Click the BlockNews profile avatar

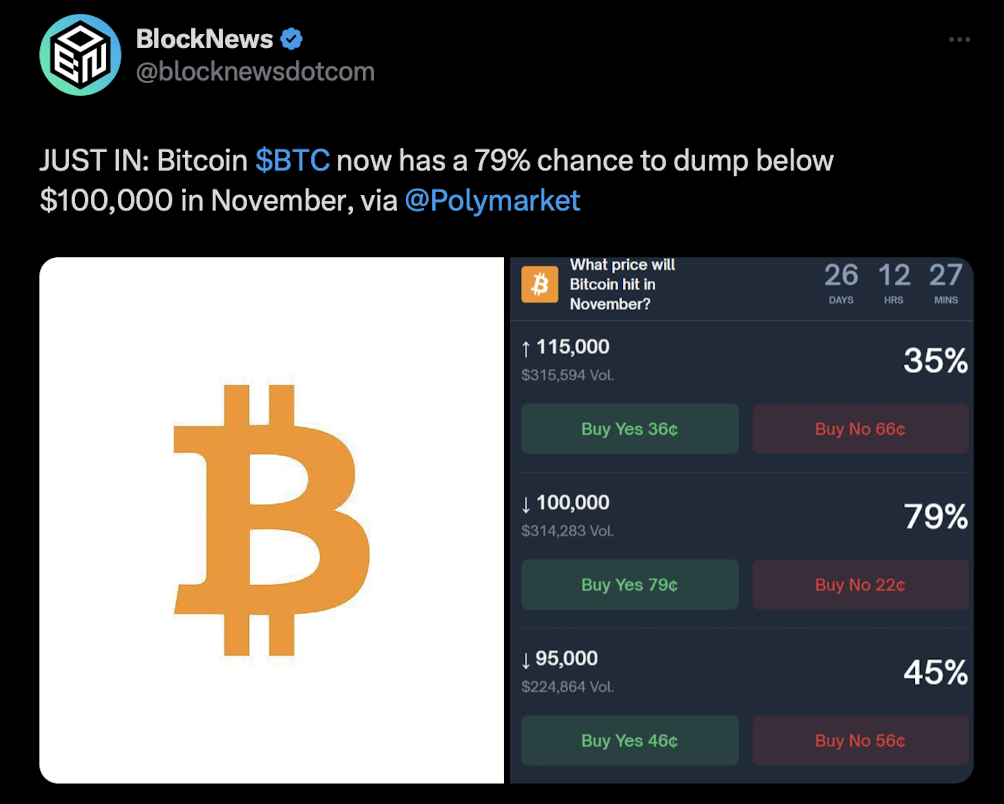point(80,55)
